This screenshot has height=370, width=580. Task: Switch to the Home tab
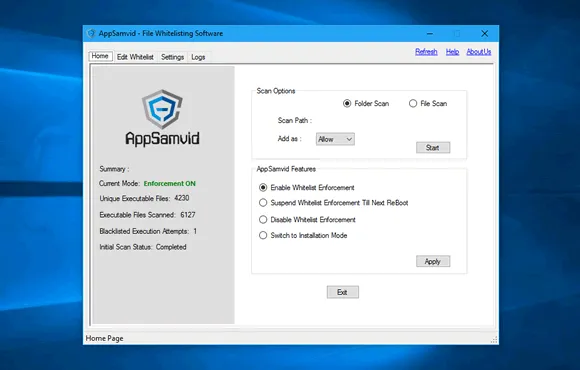(100, 56)
